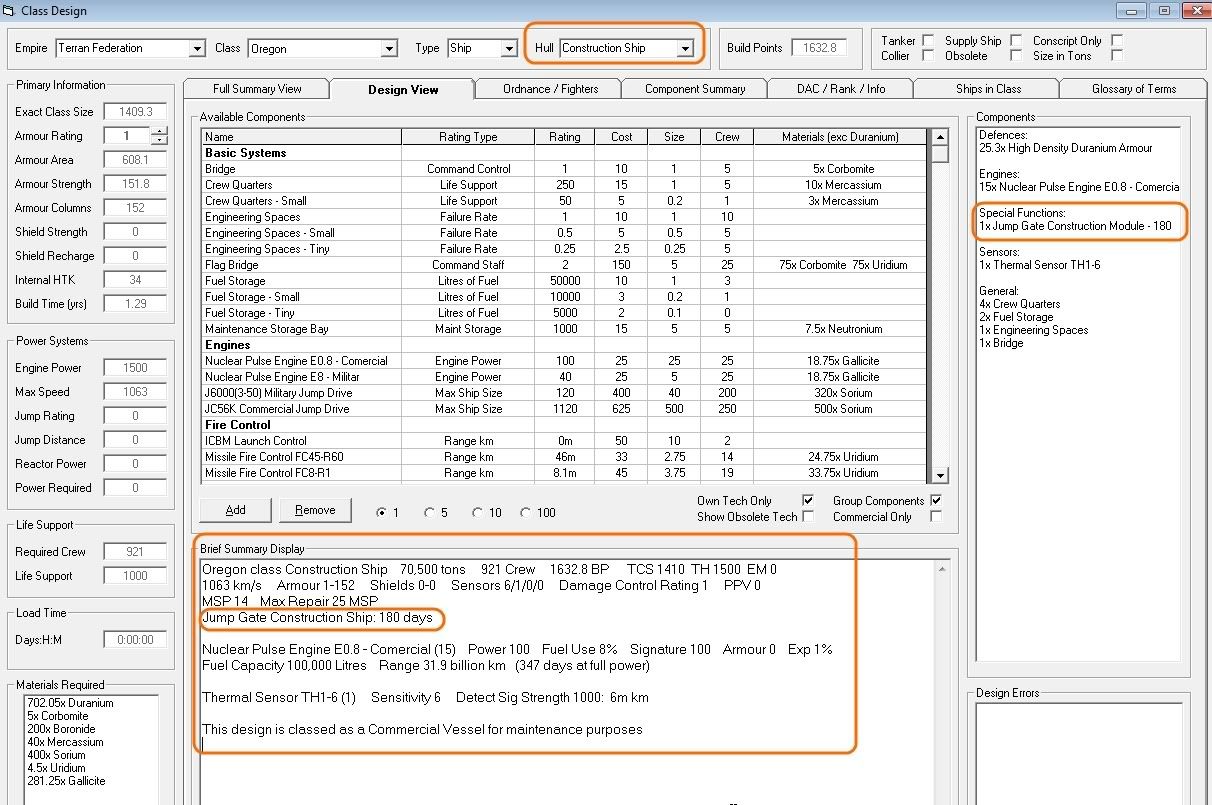Uncheck the Group Components checkbox
1212x805 pixels.
(936, 500)
